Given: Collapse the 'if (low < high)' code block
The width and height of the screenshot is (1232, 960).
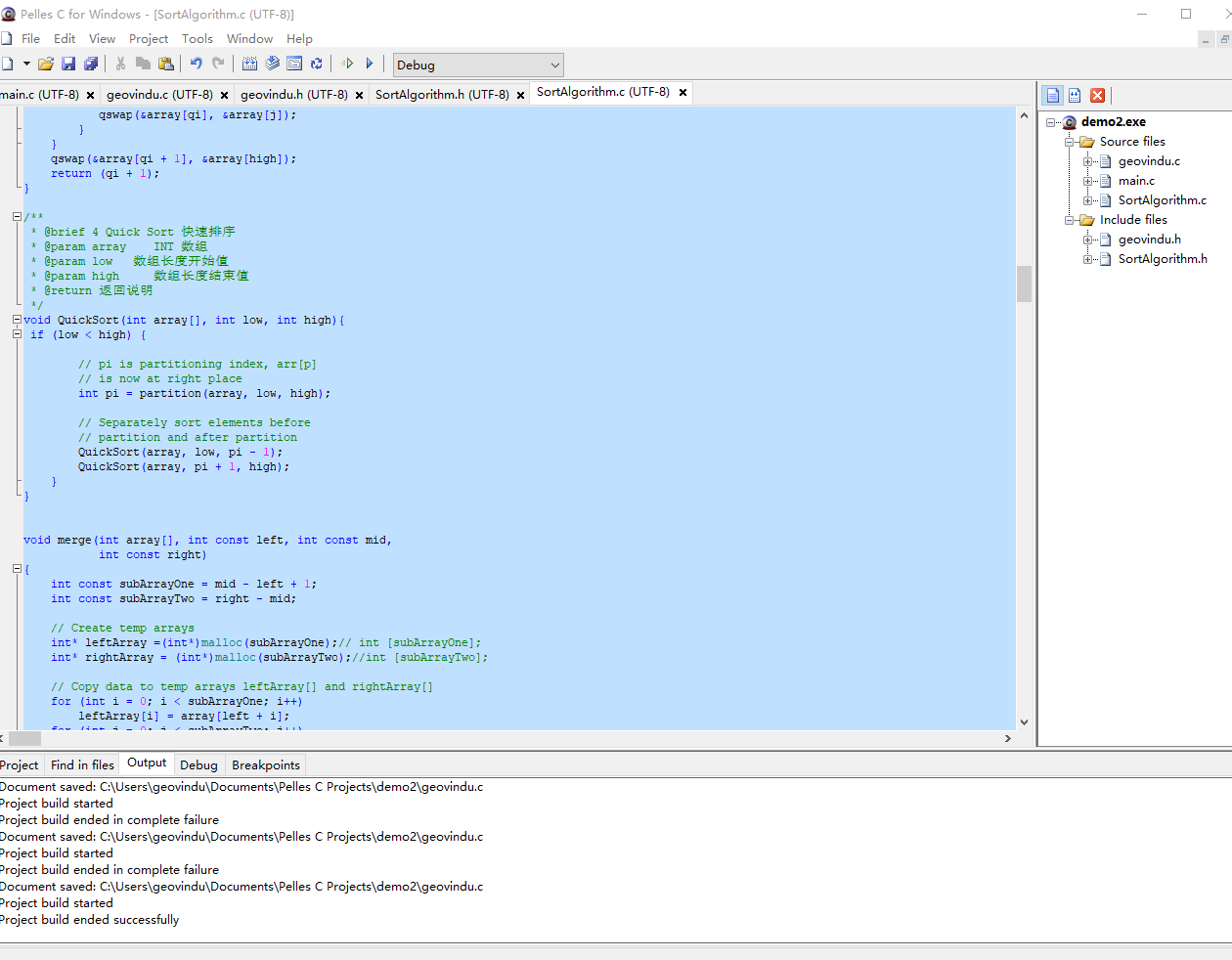Looking at the screenshot, I should [x=17, y=334].
